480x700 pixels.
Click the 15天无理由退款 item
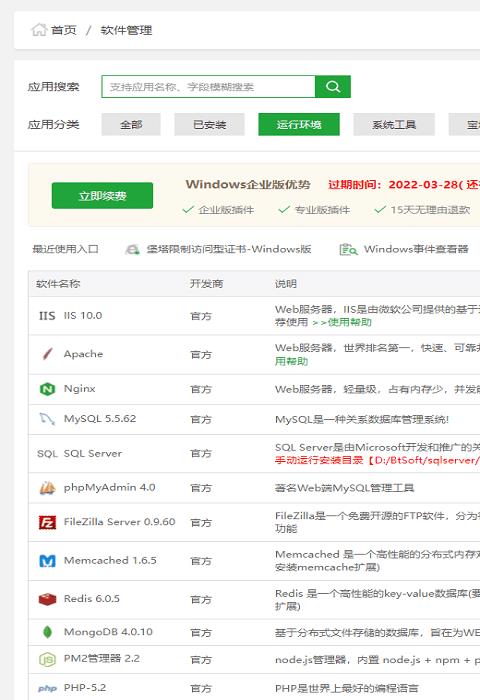422,209
